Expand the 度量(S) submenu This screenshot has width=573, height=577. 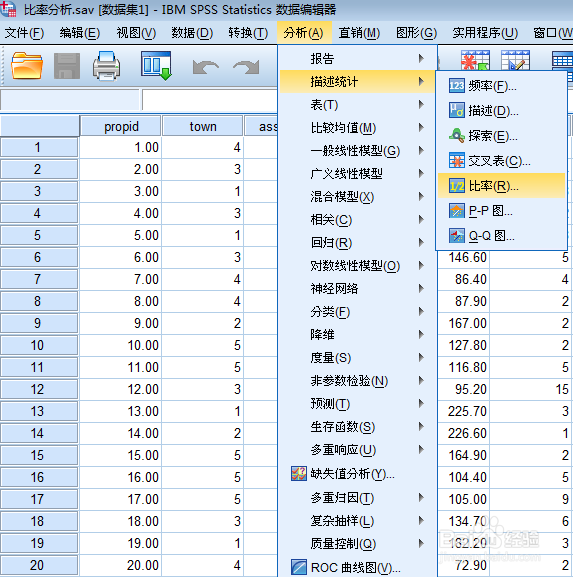[358, 358]
